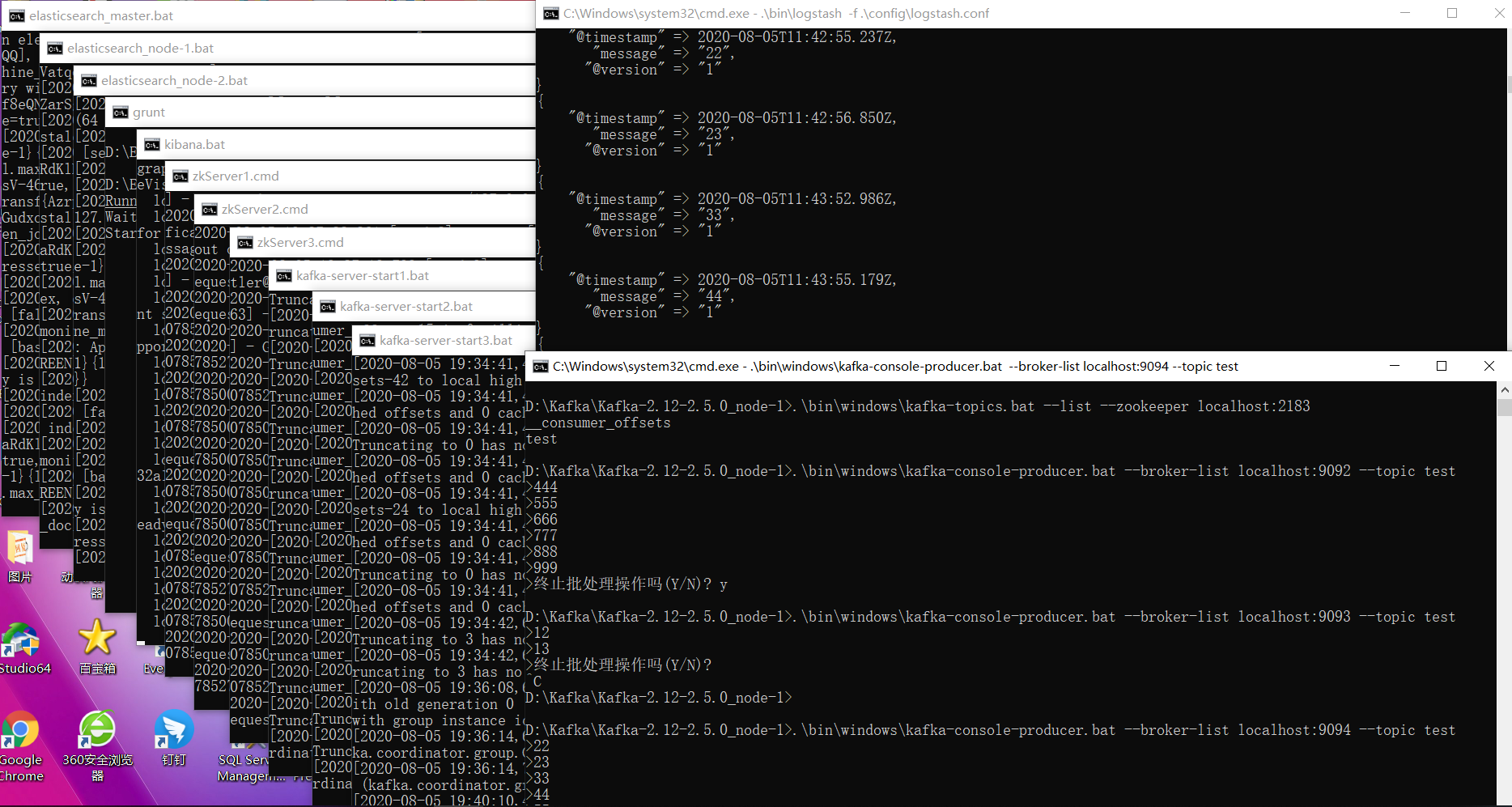1512x807 pixels.
Task: Focus the elasticsearch_master.bat window title
Action: pos(101,16)
